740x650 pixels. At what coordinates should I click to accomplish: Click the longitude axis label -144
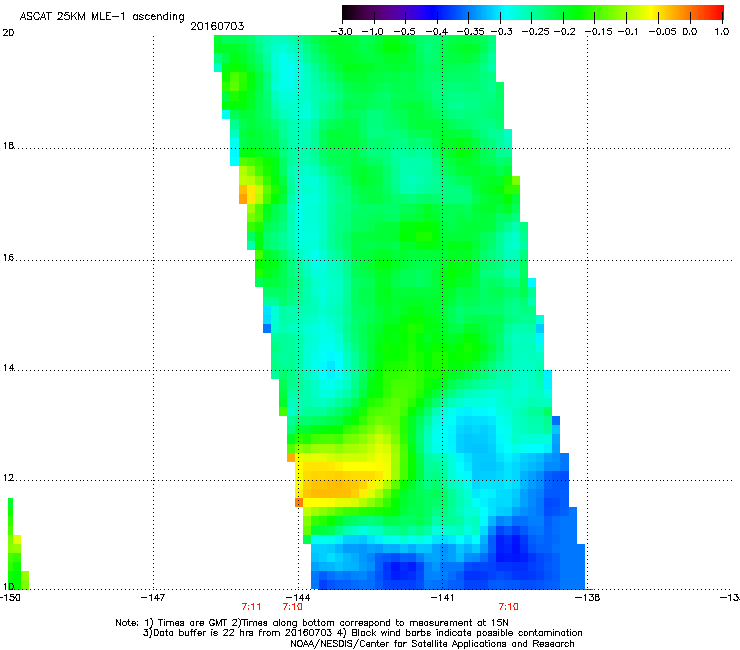click(x=298, y=598)
